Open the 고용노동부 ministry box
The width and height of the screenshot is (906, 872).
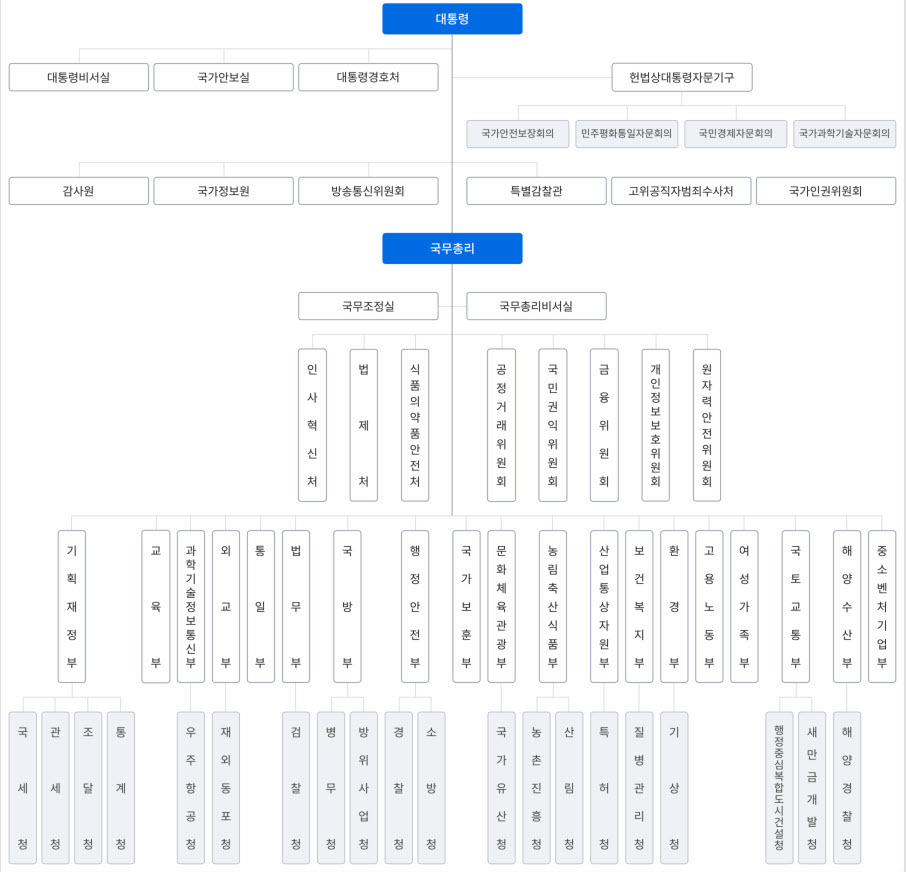point(710,607)
